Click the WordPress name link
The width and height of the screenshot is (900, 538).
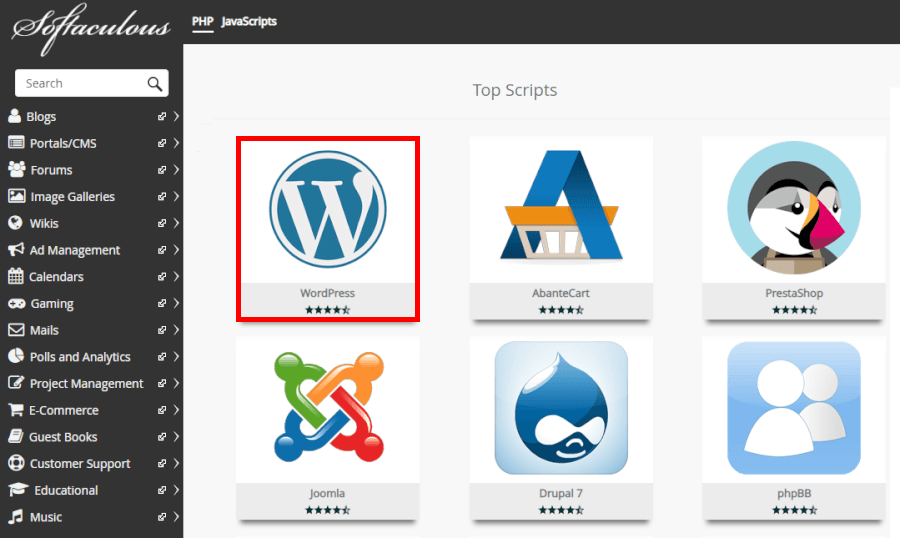(x=328, y=293)
